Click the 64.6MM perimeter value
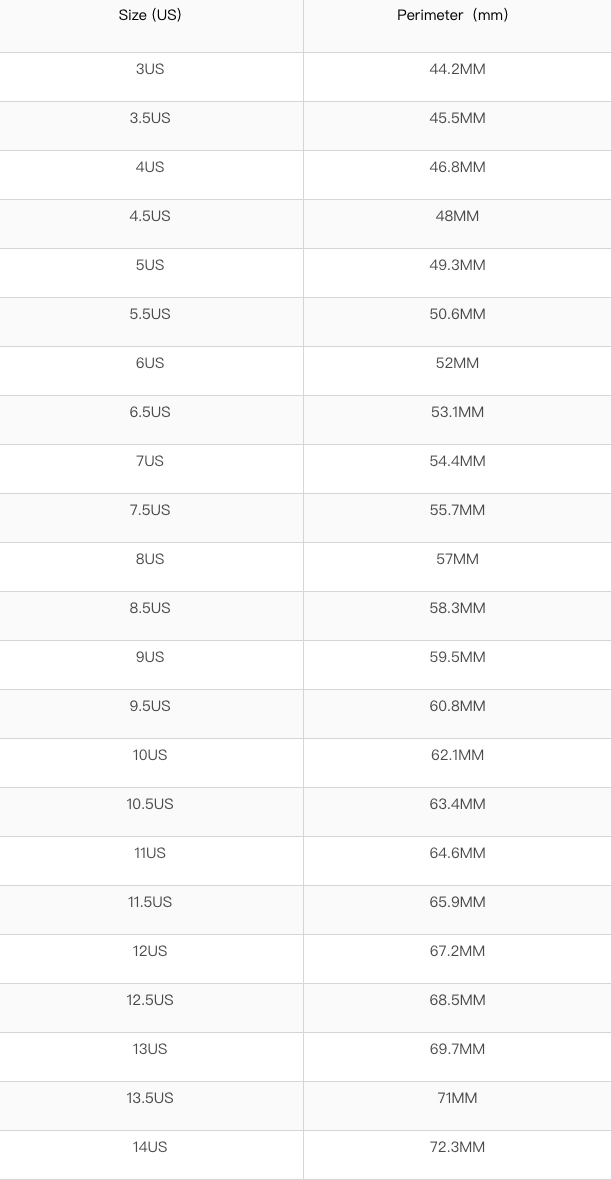612x1180 pixels. click(457, 853)
